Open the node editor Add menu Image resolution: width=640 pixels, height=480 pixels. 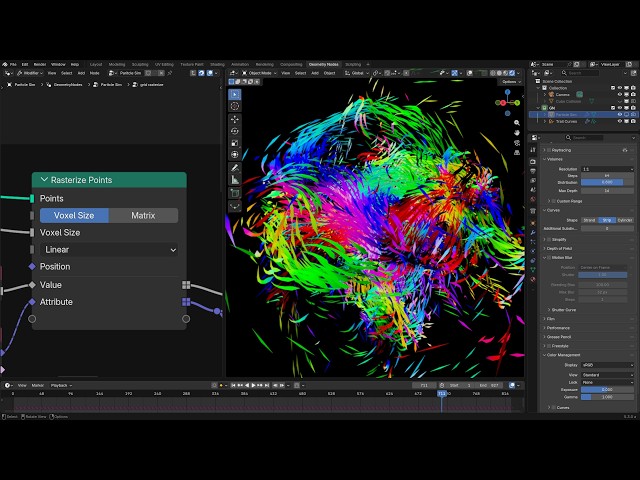[x=81, y=73]
